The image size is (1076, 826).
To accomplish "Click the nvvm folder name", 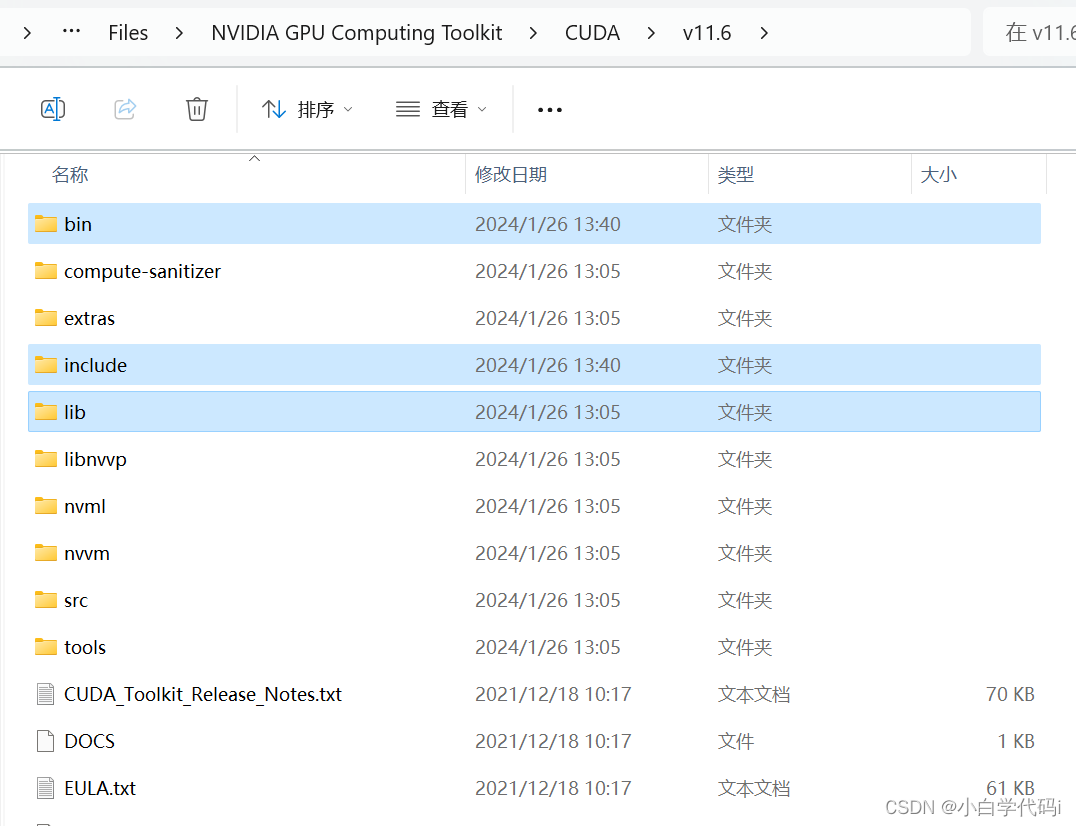I will [86, 554].
